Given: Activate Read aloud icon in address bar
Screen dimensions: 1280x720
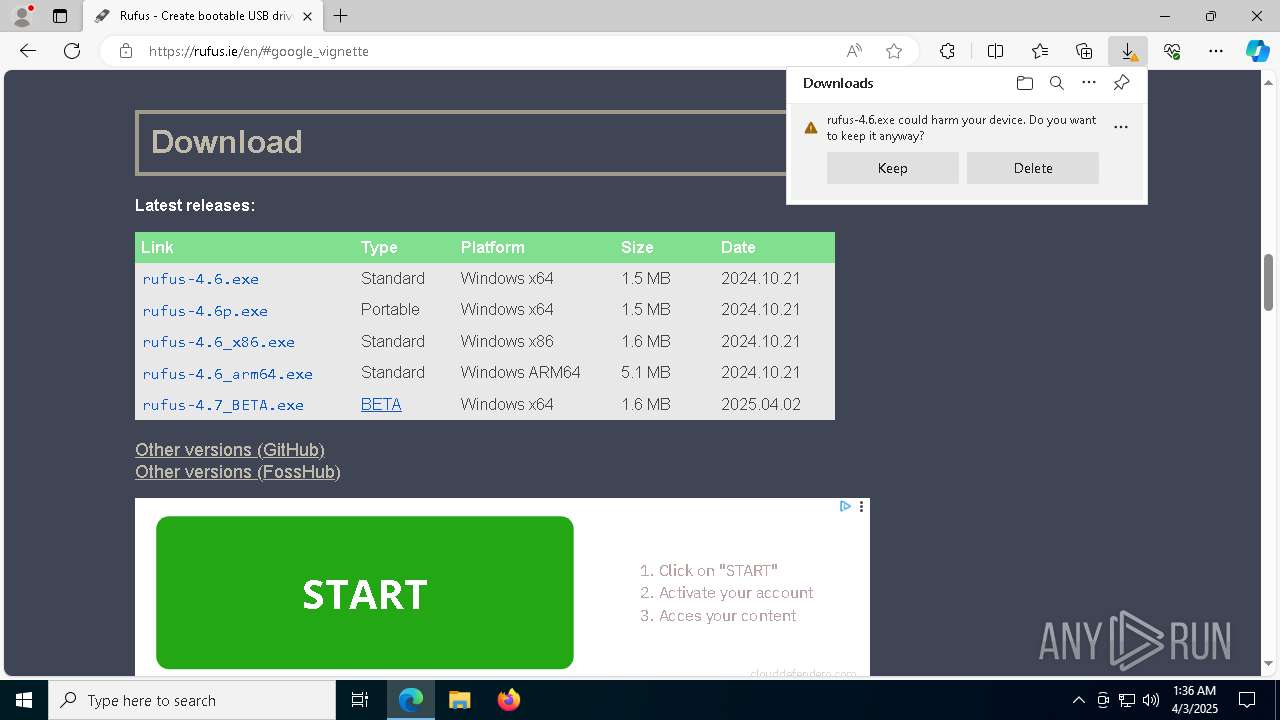Looking at the screenshot, I should pyautogui.click(x=854, y=51).
